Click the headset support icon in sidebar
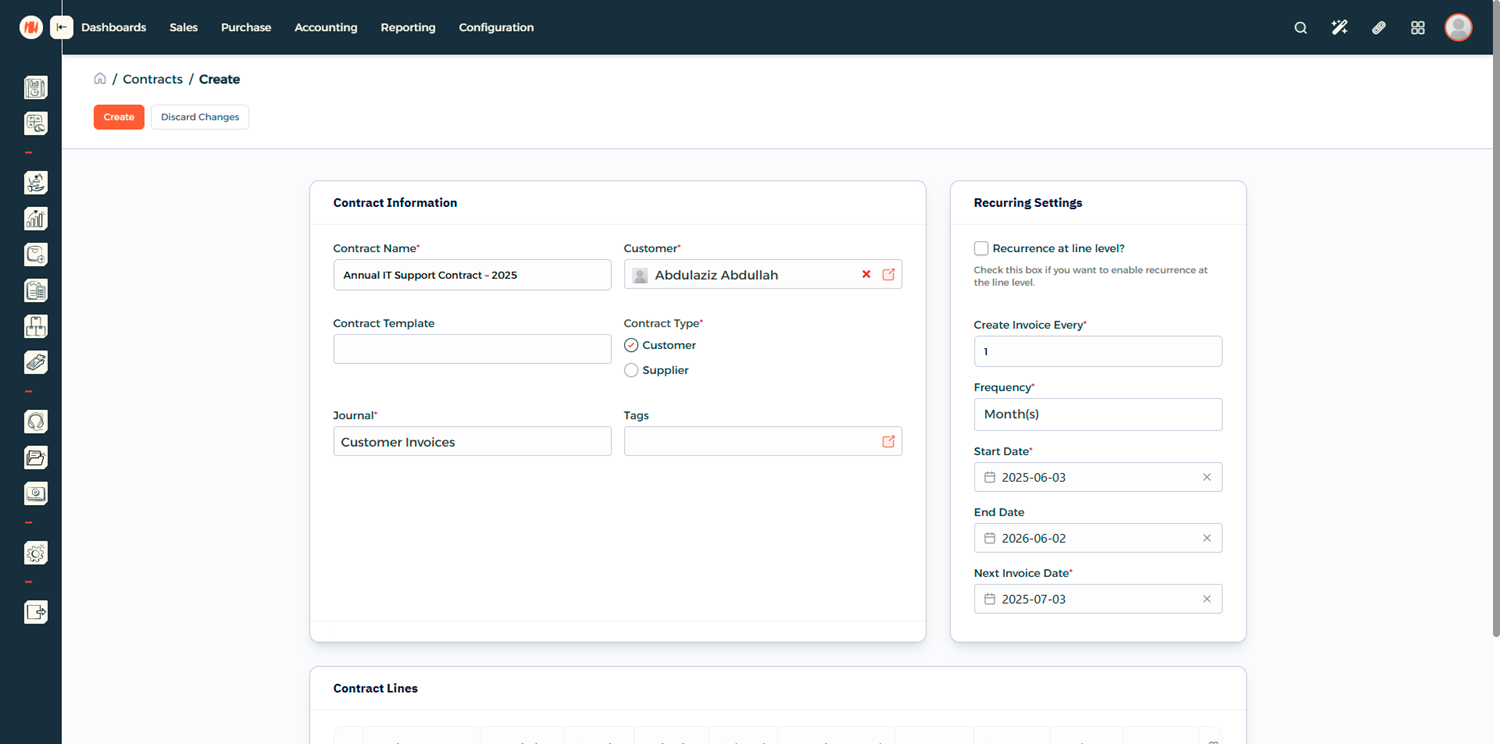Viewport: 1500px width, 744px height. [36, 422]
